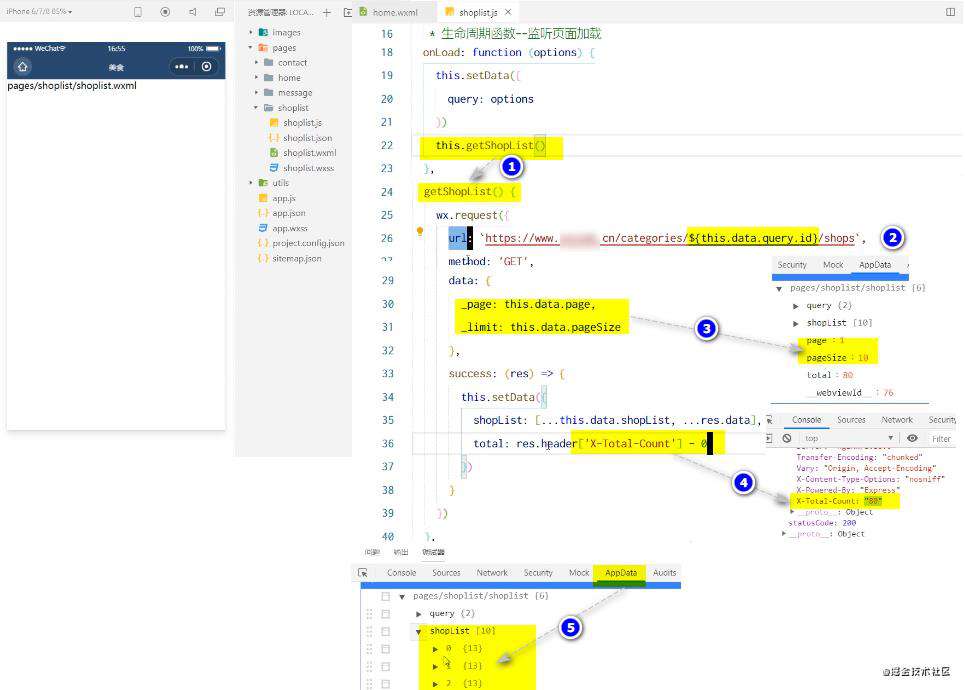965x690 pixels.
Task: Tick checkbox beside pages/shoplist/shoplist row
Action: (385, 596)
